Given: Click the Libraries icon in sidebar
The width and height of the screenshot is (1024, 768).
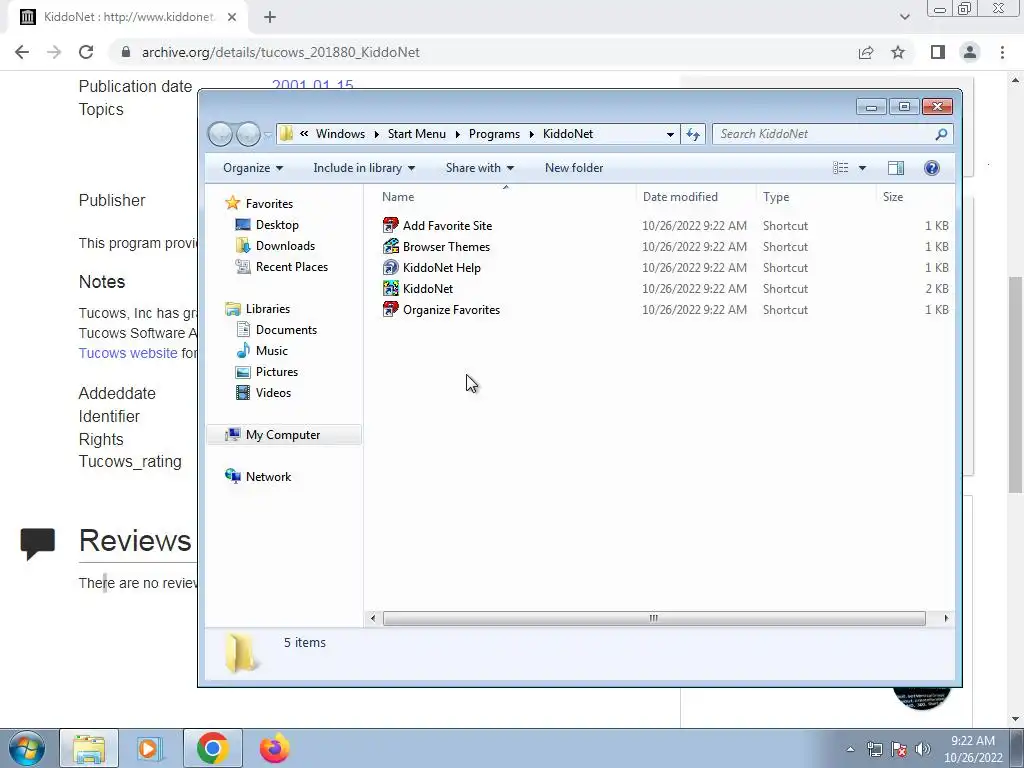Looking at the screenshot, I should [x=232, y=309].
